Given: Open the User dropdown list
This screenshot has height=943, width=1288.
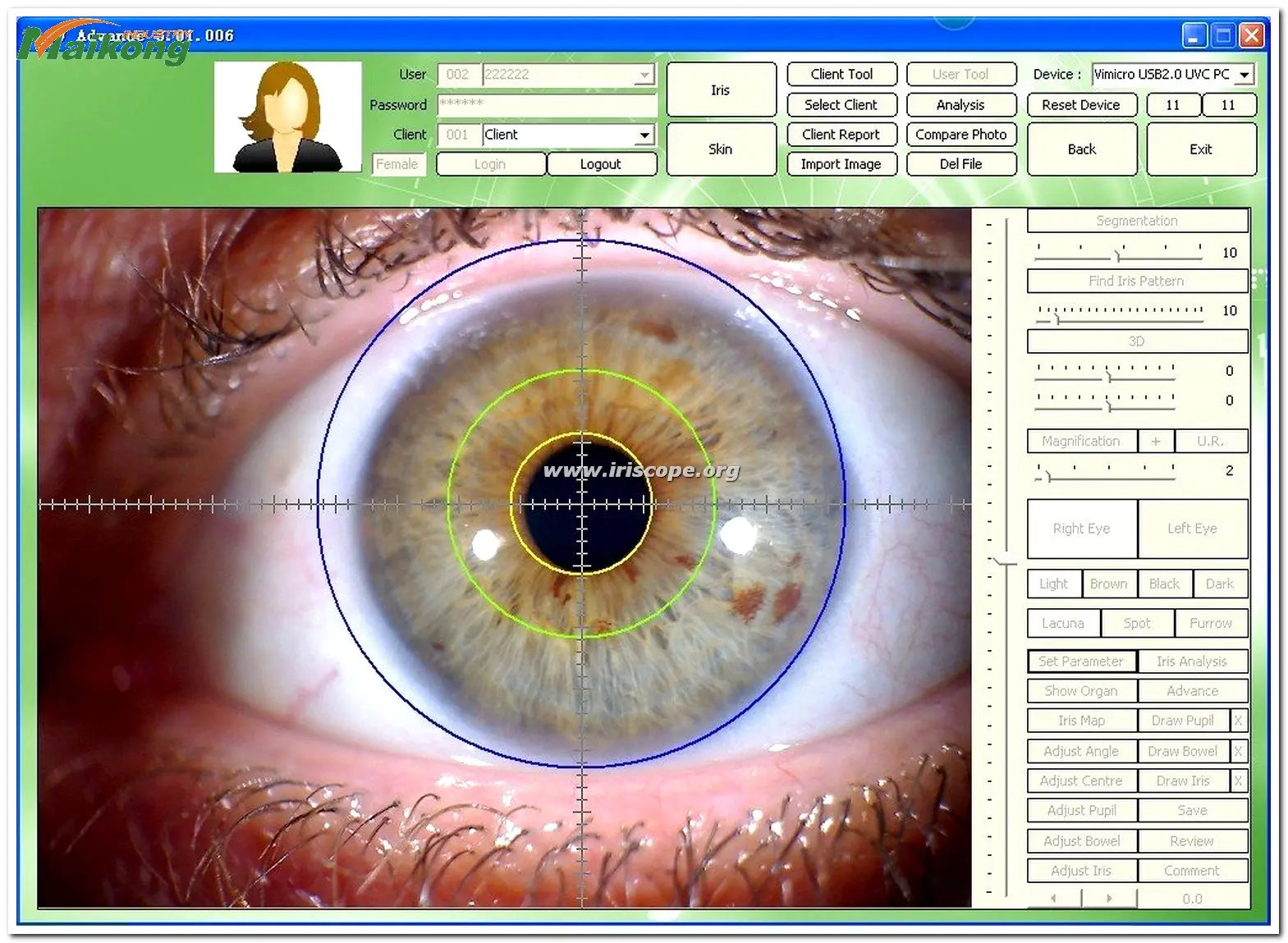Looking at the screenshot, I should [x=644, y=75].
